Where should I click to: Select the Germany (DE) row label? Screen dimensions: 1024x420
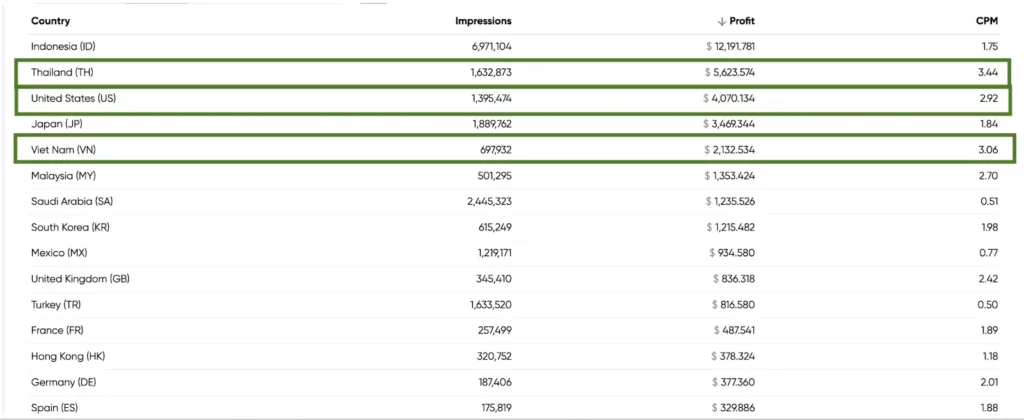coord(63,382)
